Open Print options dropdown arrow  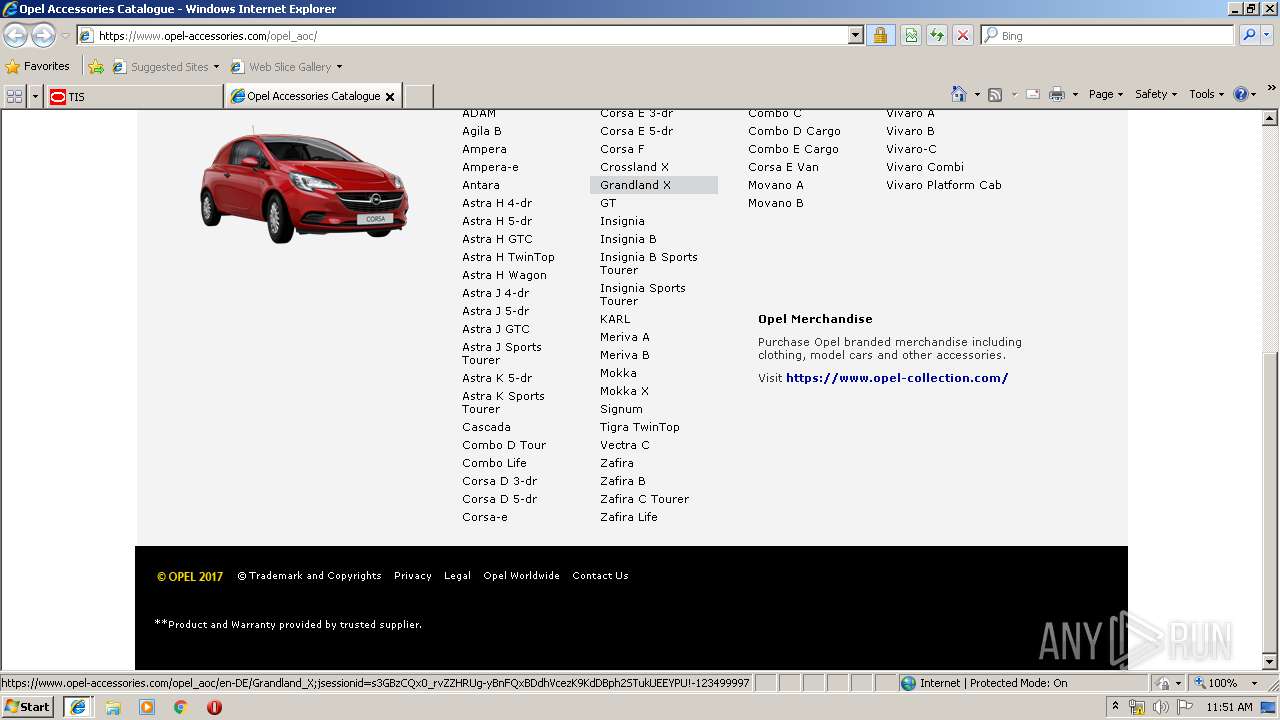point(1075,94)
